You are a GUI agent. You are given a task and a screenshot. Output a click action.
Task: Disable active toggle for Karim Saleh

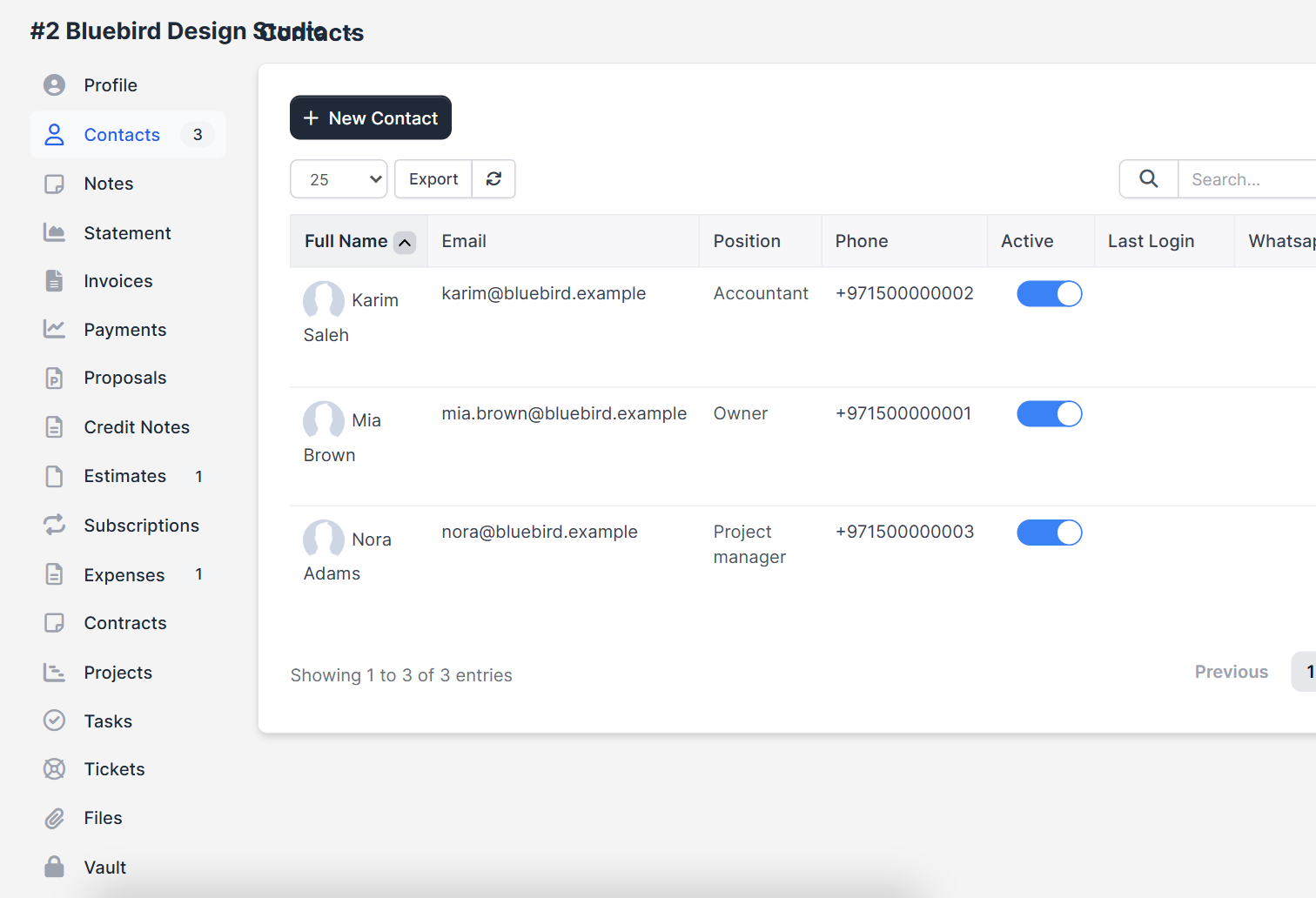[1050, 294]
